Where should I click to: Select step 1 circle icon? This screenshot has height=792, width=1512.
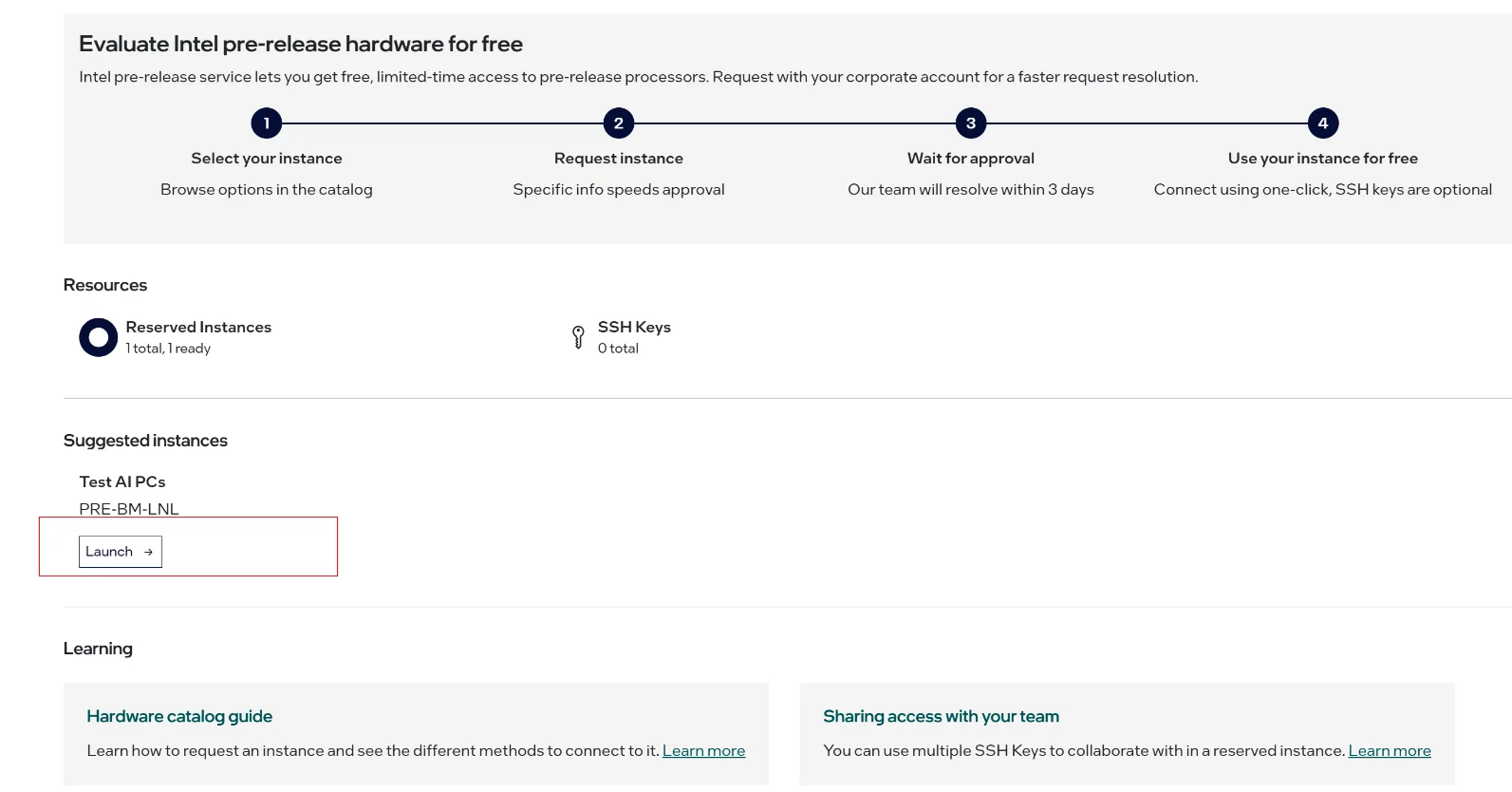tap(267, 123)
